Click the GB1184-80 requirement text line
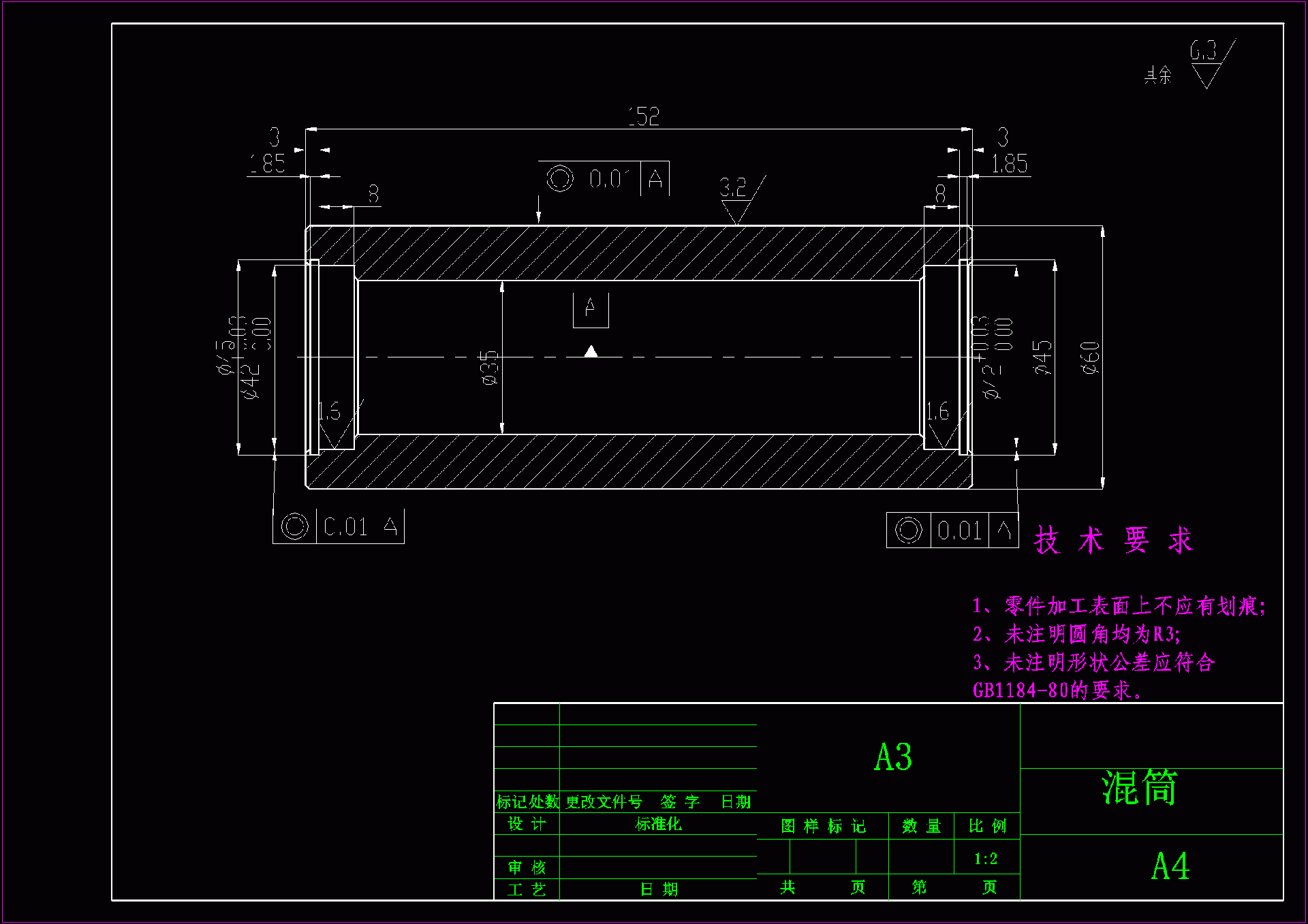Viewport: 1308px width, 924px height. 1057,690
